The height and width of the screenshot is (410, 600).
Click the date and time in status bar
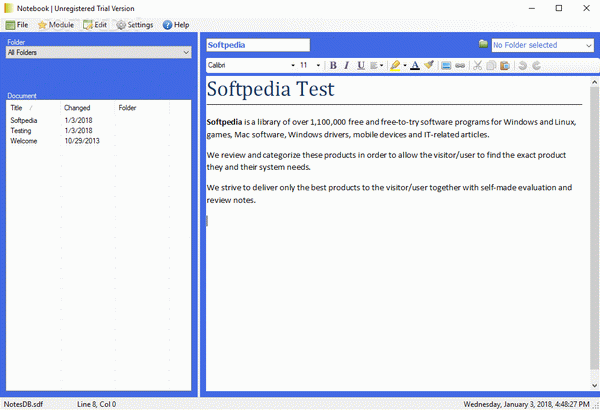[x=527, y=404]
